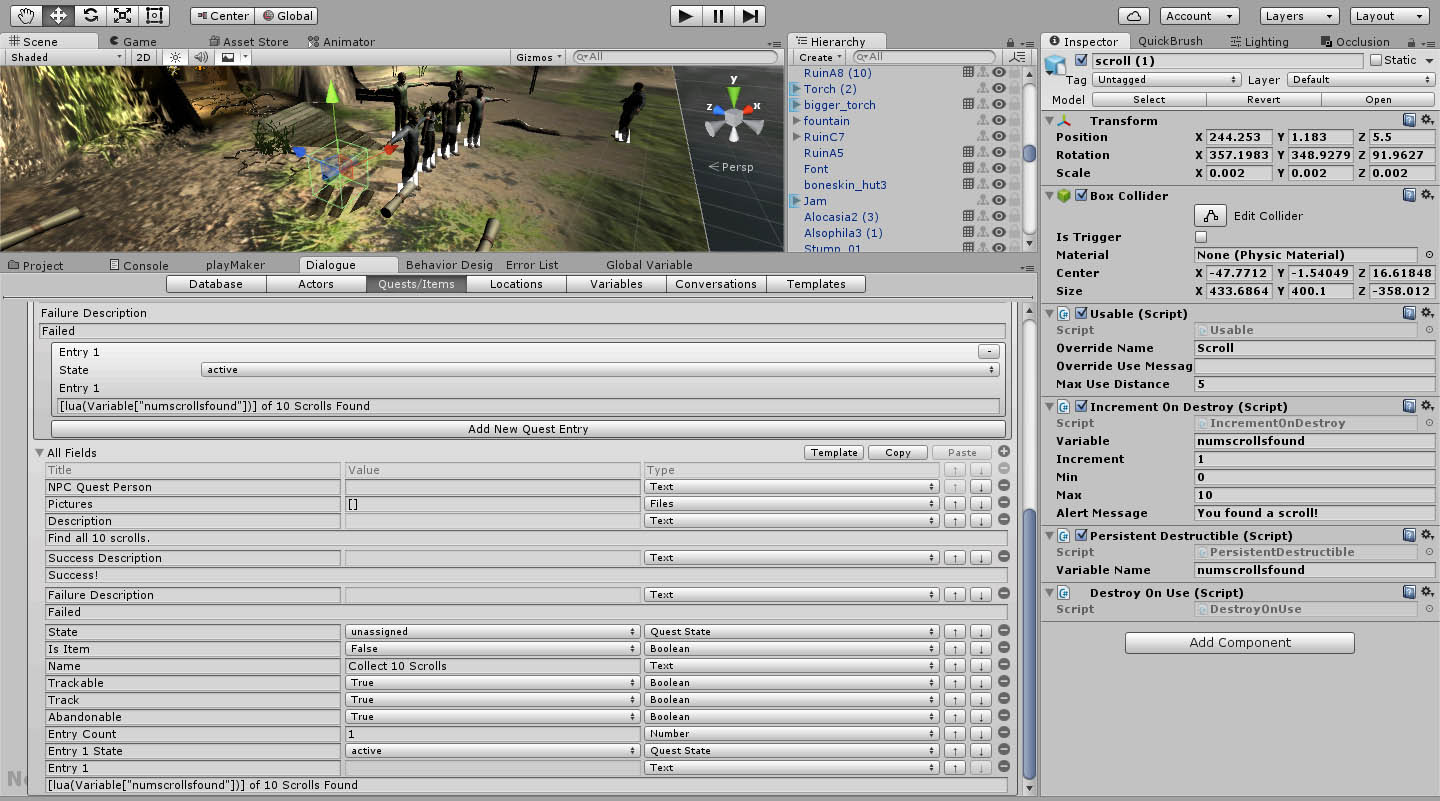Screen dimensions: 1440x801
Task: Switch to the Lighting tab
Action: coord(1259,41)
